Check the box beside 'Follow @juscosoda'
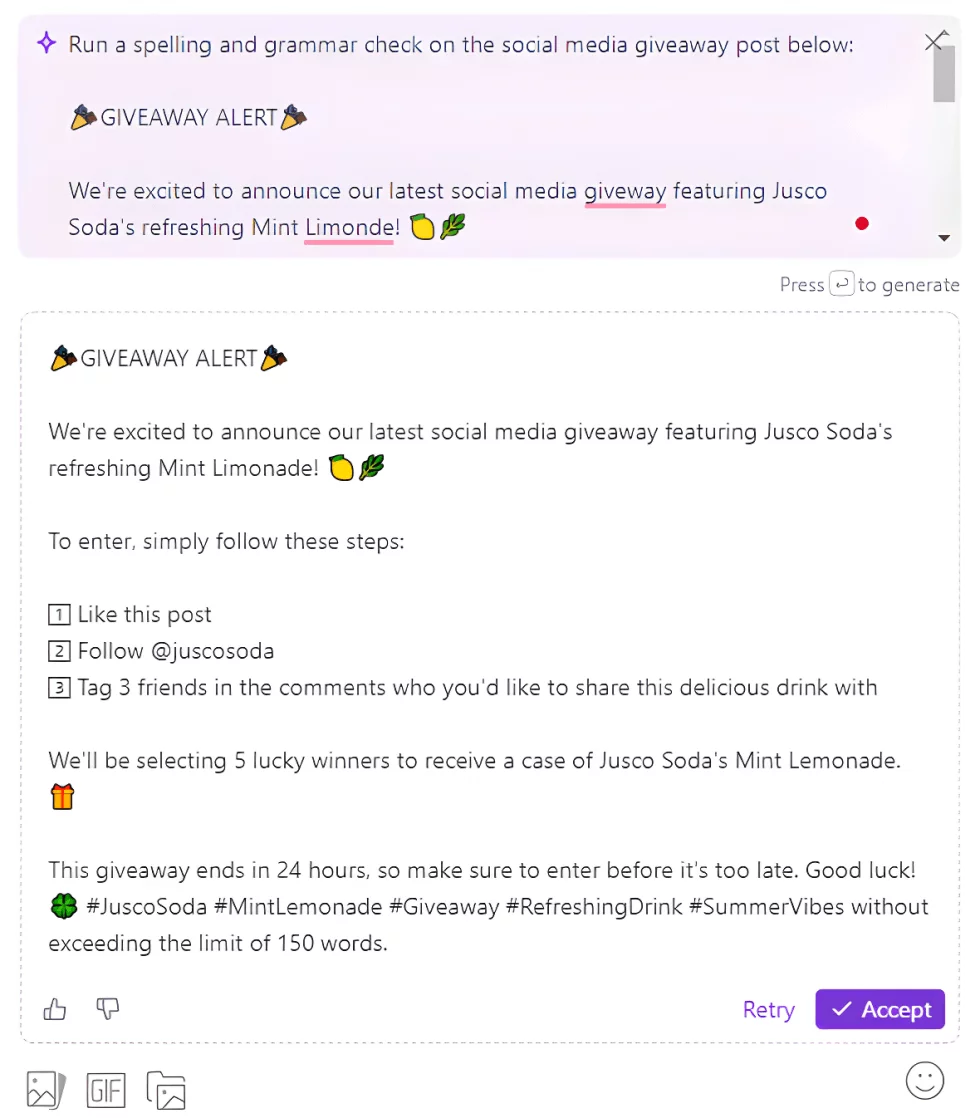Screen dimensions: 980x1118 tap(59, 650)
